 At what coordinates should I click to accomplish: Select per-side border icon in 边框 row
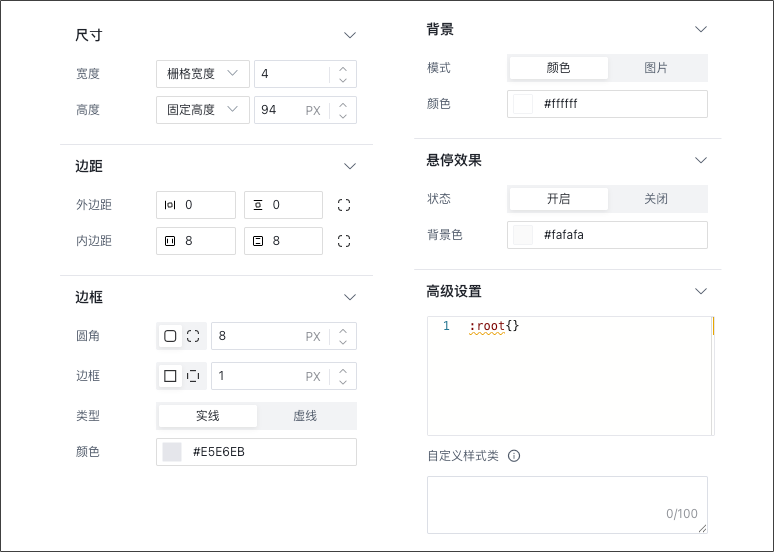193,376
